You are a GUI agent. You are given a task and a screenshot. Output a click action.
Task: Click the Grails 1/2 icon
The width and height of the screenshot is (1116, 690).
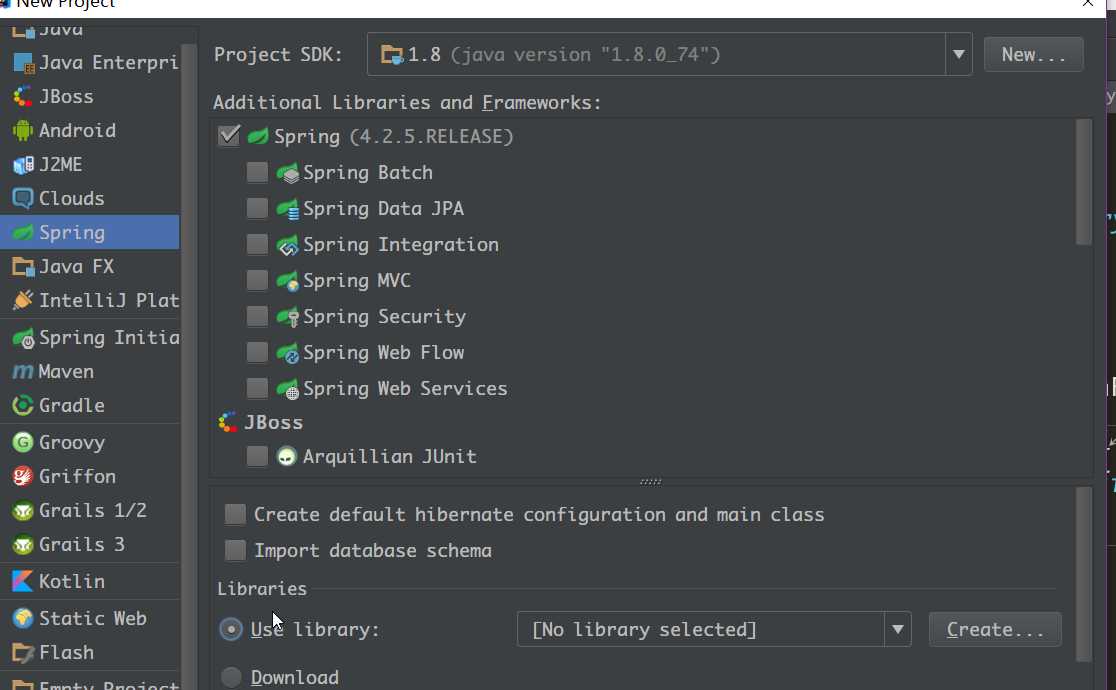(23, 511)
